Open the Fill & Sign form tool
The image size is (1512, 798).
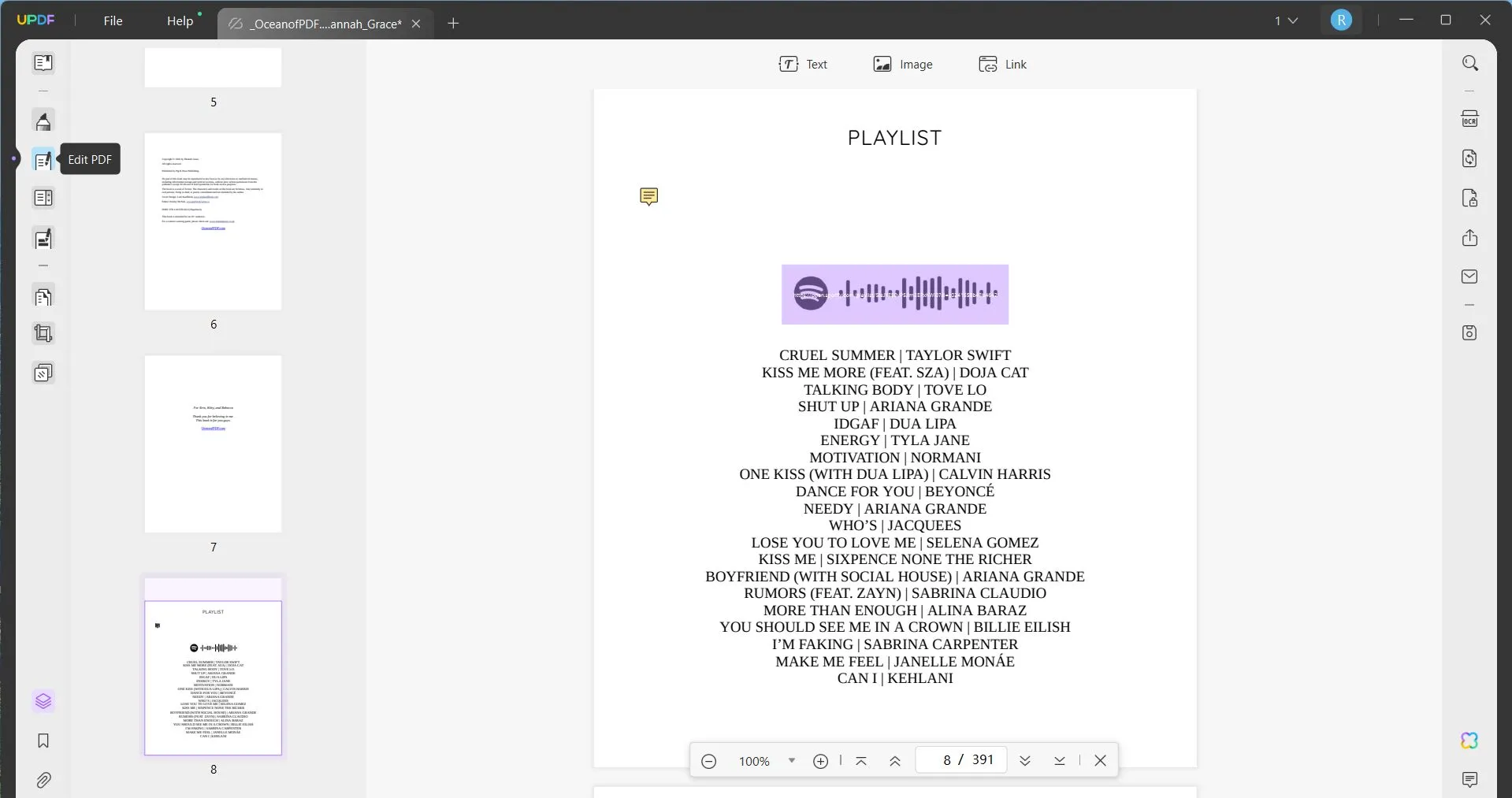tap(43, 239)
